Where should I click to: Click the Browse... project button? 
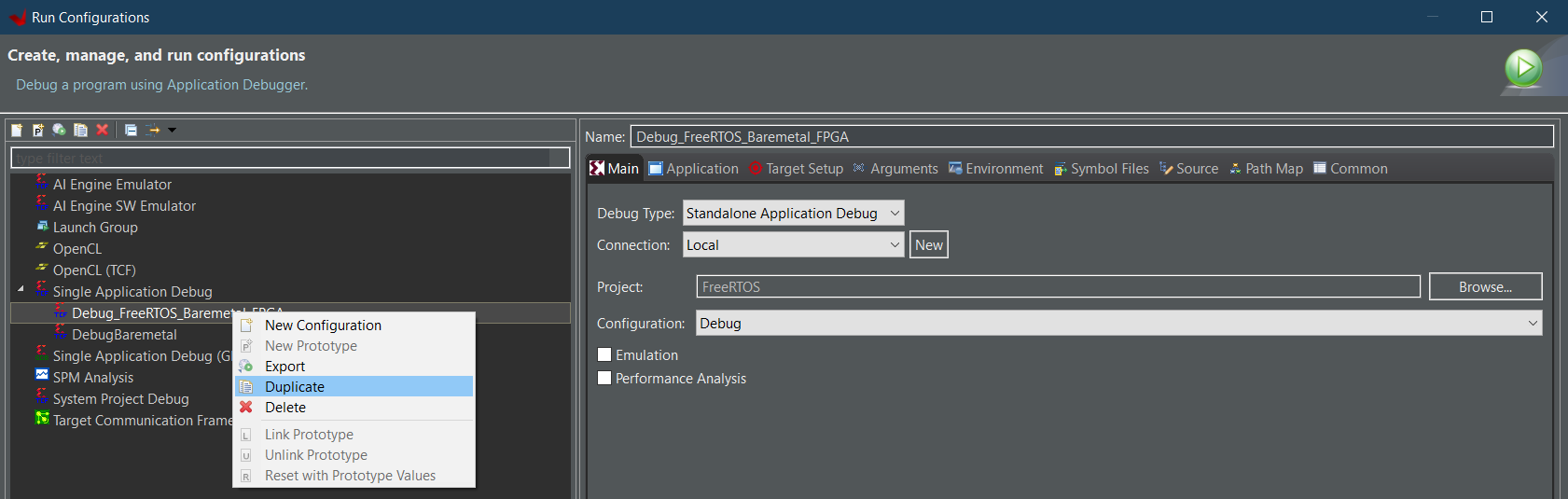[x=1485, y=286]
